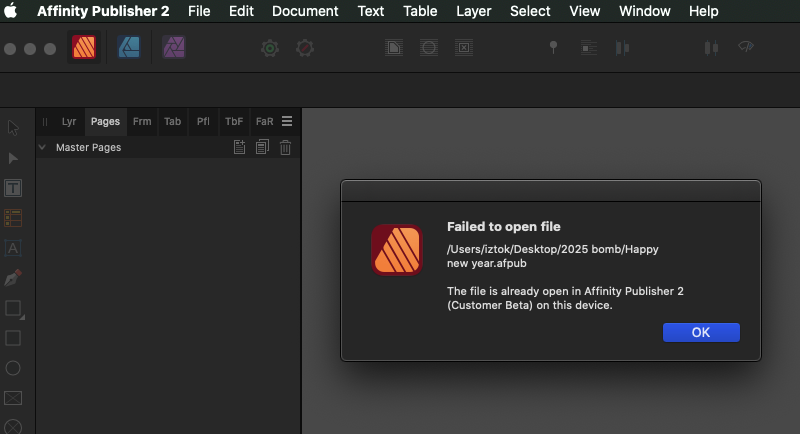The height and width of the screenshot is (434, 800).
Task: Open the Document menu
Action: coord(305,11)
